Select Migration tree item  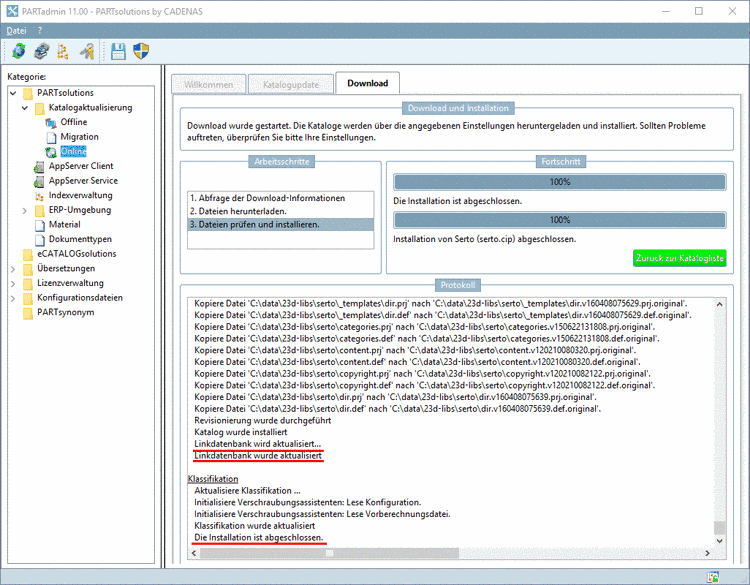[x=79, y=137]
